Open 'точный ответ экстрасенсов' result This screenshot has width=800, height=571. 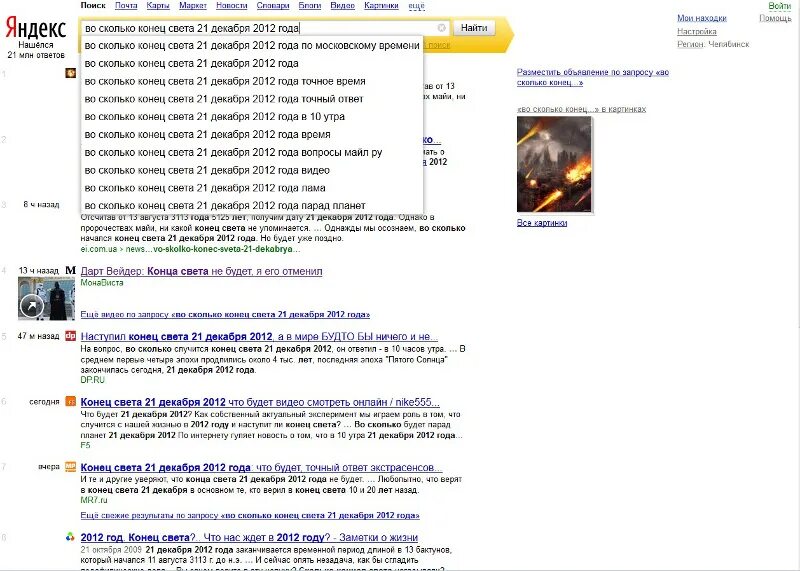pos(261,467)
